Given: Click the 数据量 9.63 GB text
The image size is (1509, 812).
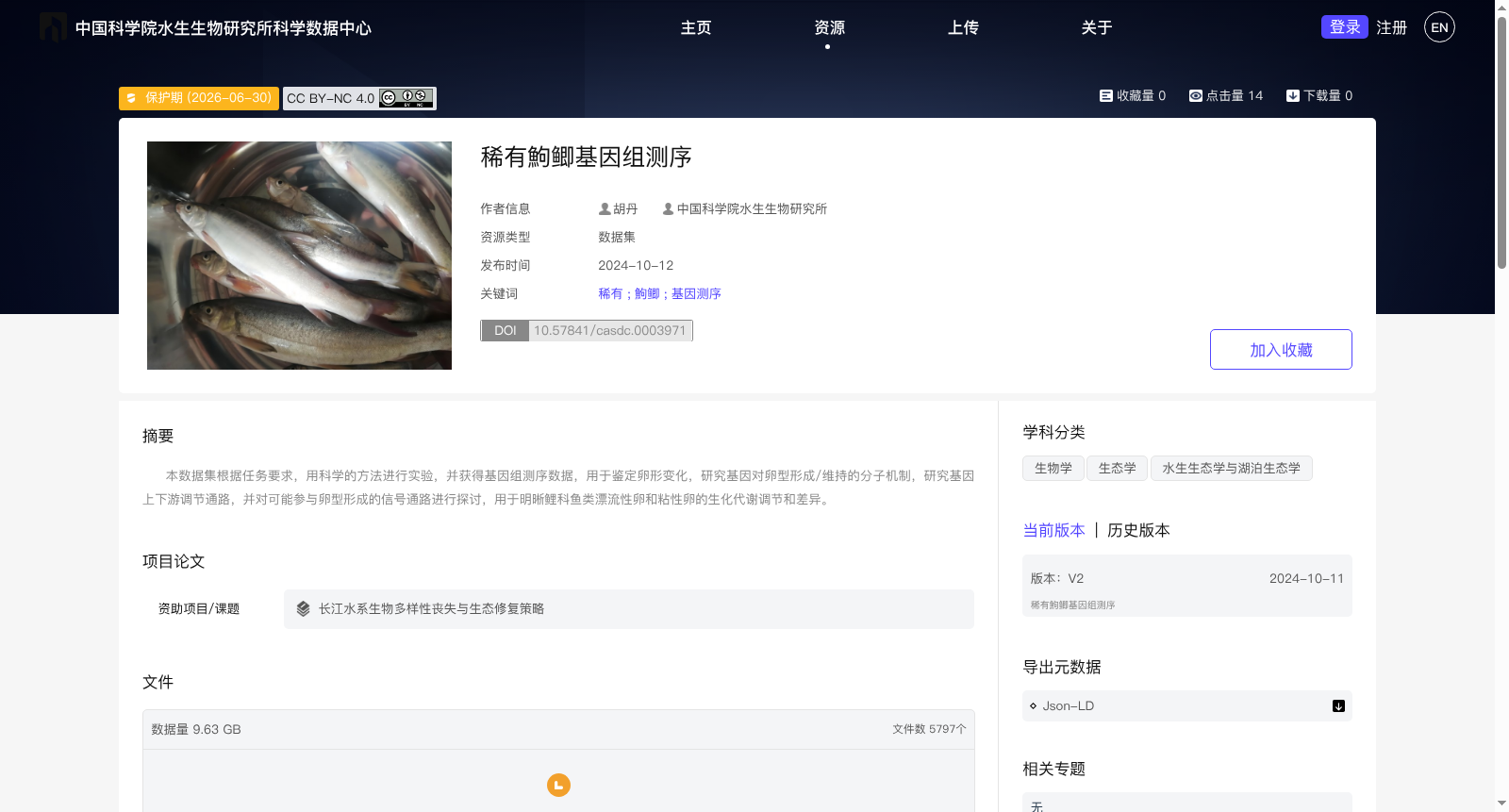Looking at the screenshot, I should [x=196, y=729].
